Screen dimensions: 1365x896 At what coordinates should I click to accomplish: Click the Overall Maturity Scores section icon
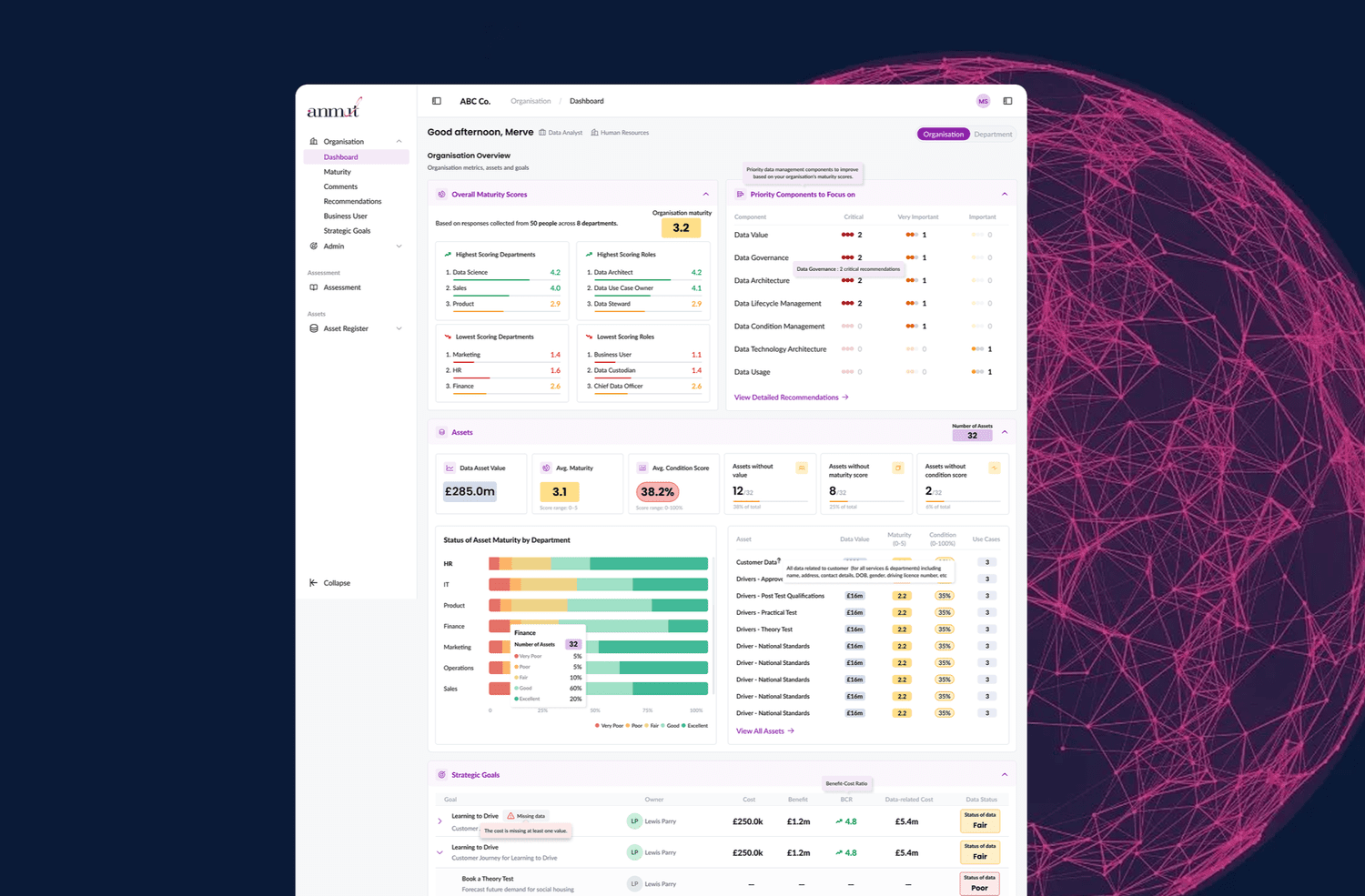pyautogui.click(x=441, y=194)
